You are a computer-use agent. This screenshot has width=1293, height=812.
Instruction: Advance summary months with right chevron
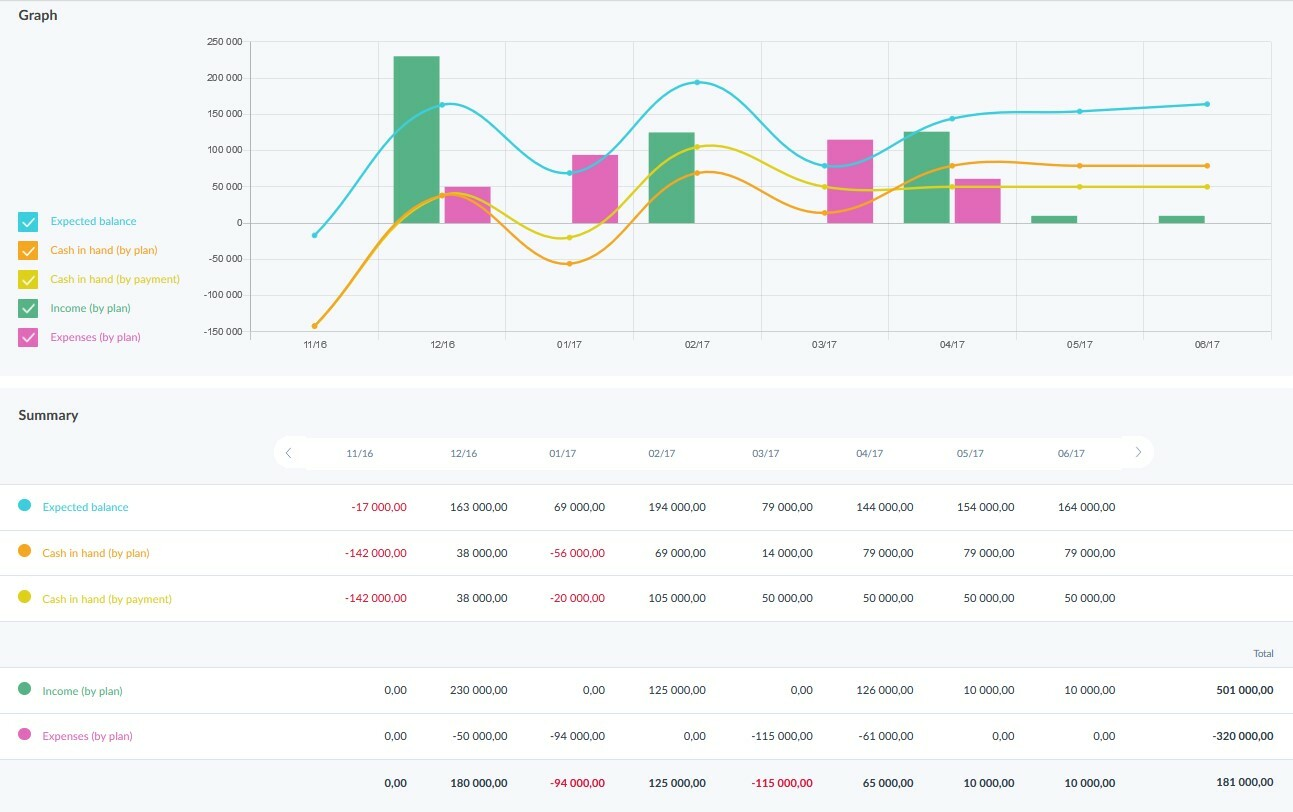(1138, 453)
